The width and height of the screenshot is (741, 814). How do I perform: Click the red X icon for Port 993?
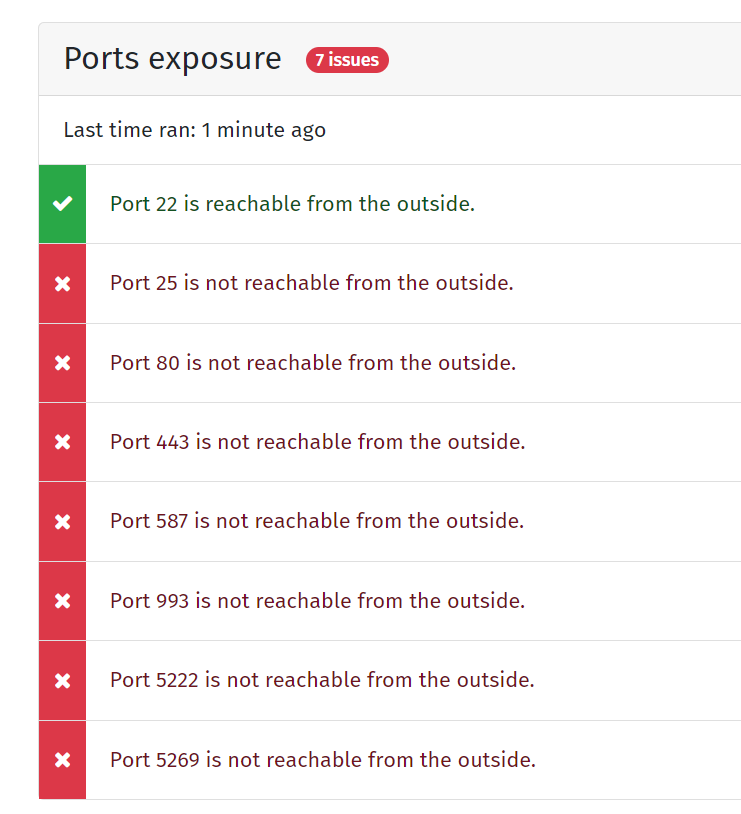pos(62,601)
